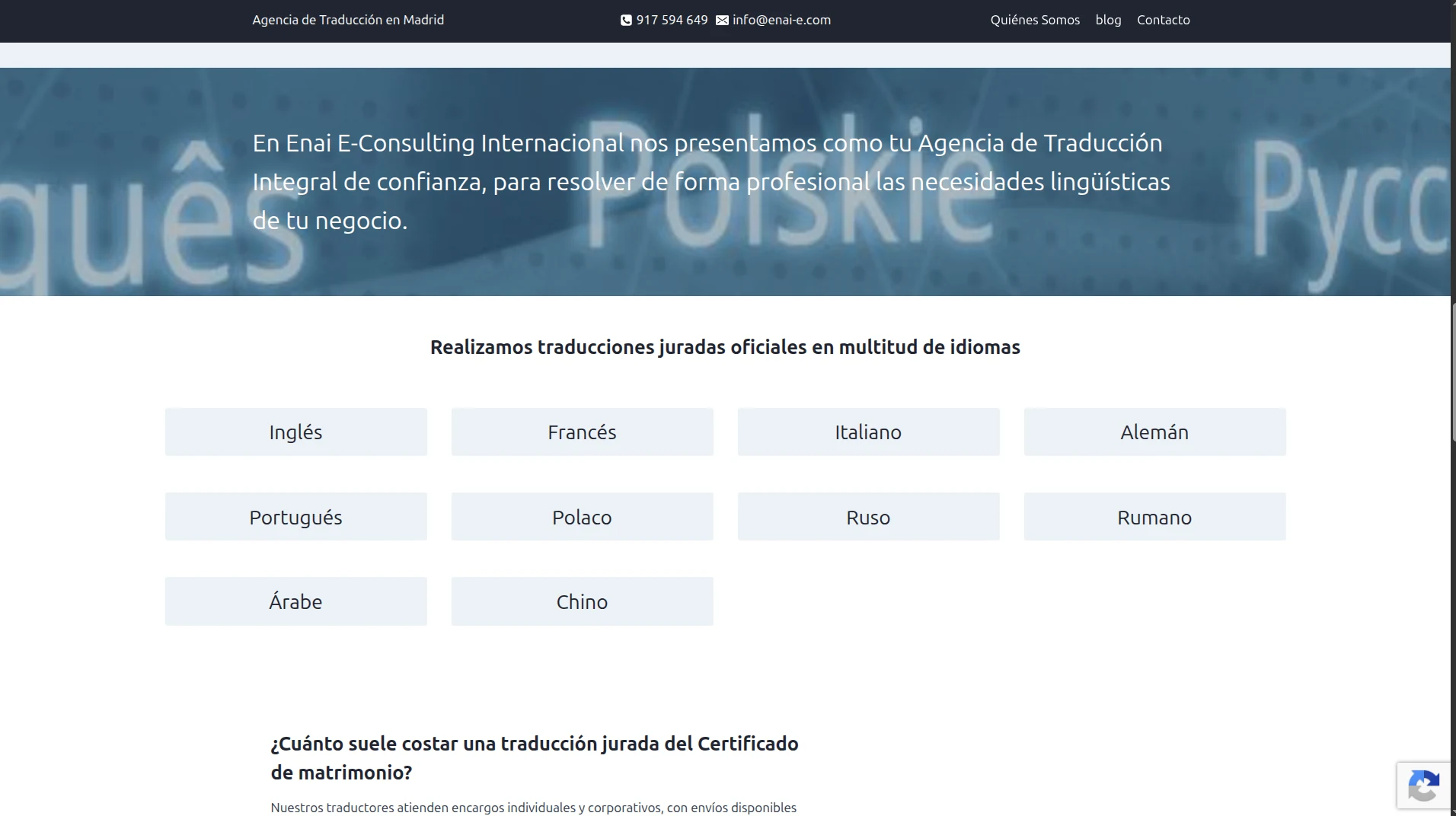Screen dimensions: 1456x816
Task: Open the blog menu item
Action: (x=1108, y=20)
